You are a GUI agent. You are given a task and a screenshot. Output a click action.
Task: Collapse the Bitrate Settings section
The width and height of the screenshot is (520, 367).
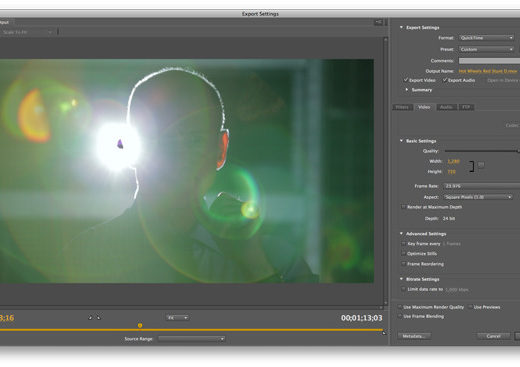pyautogui.click(x=401, y=279)
